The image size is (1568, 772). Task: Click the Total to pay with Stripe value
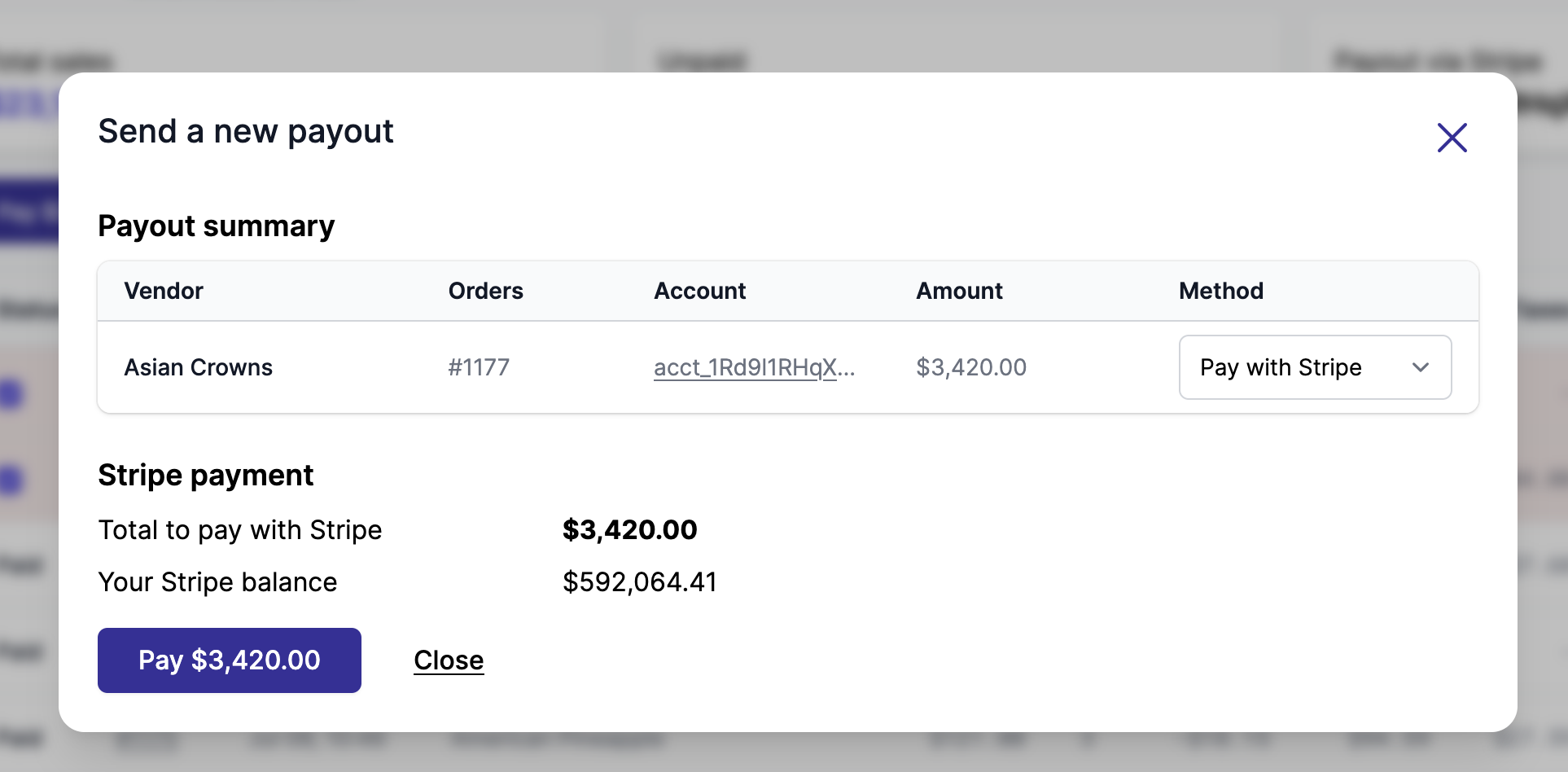pos(629,529)
